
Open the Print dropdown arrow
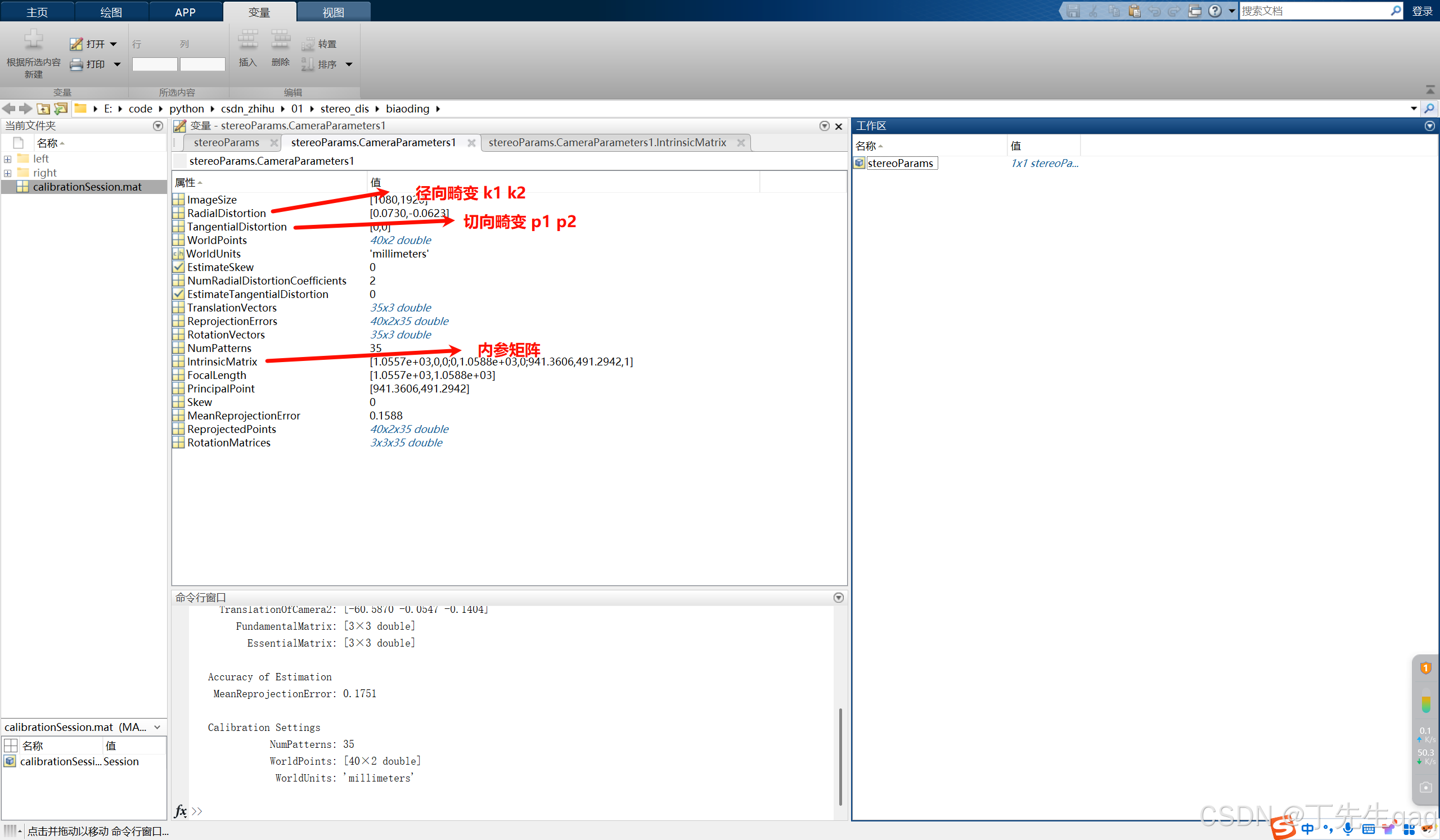(x=117, y=65)
